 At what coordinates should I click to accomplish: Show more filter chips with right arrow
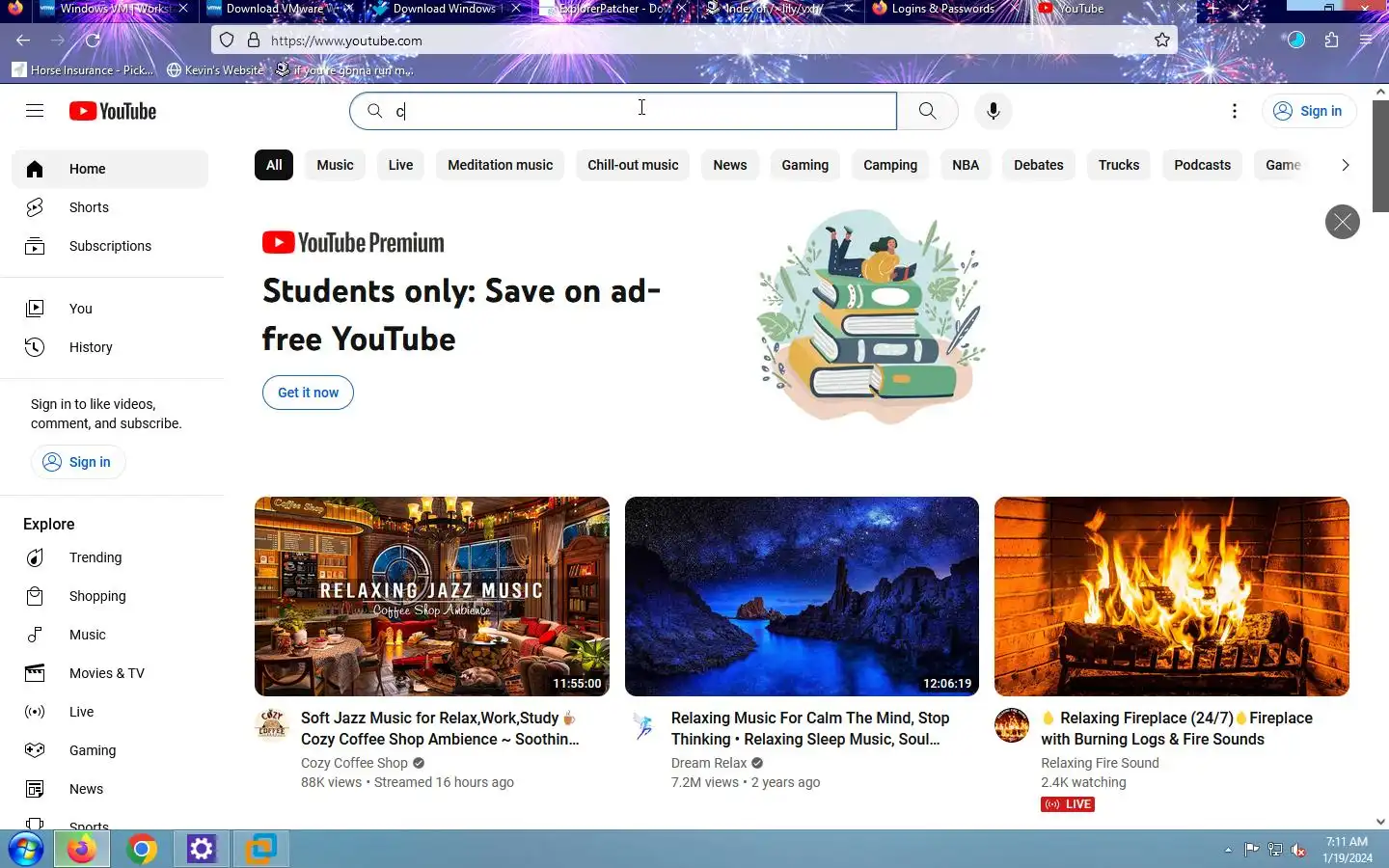(x=1345, y=165)
